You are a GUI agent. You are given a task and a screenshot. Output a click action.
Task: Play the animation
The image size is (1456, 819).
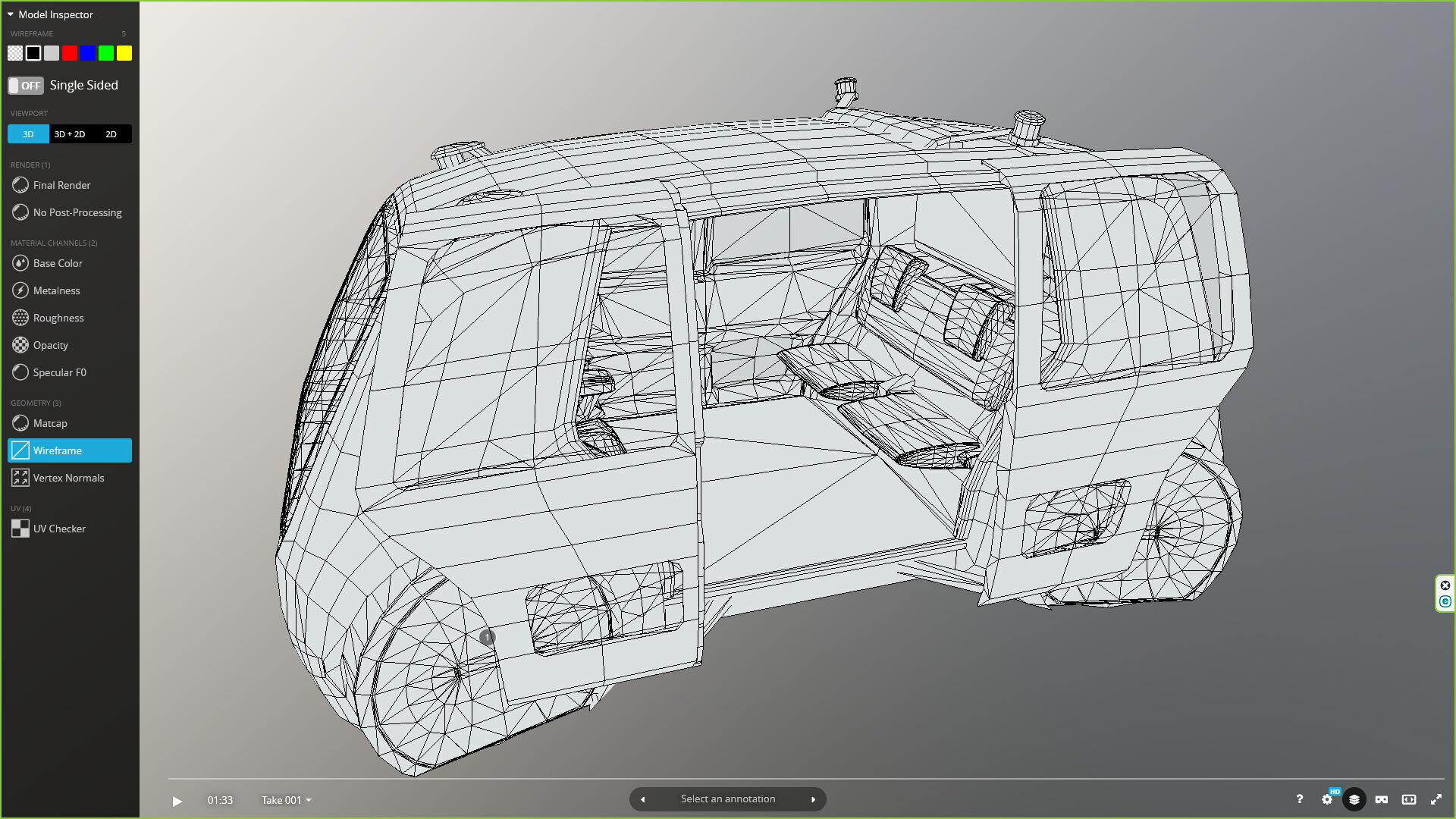[177, 801]
